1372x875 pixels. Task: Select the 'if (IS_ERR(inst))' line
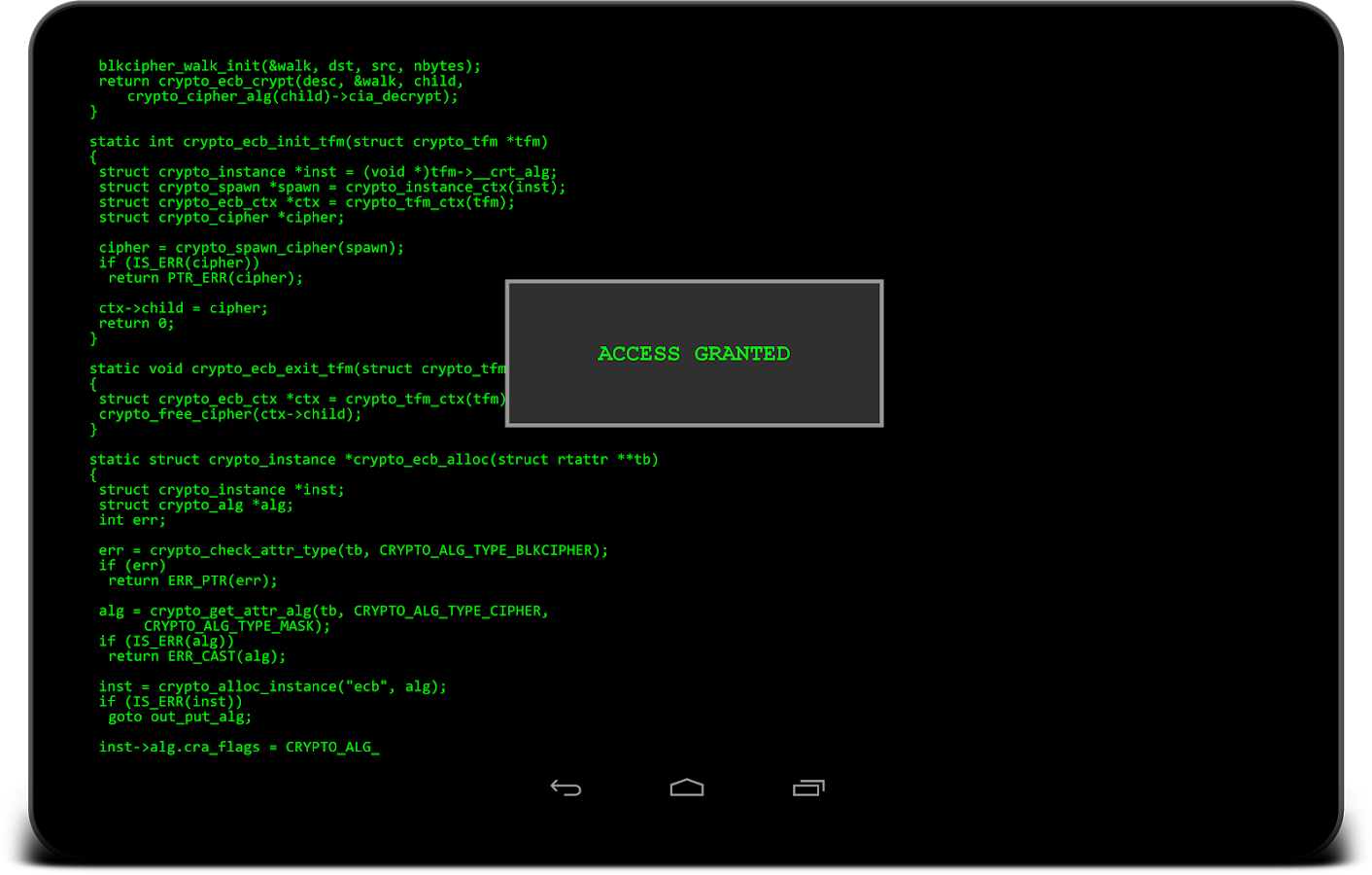click(x=171, y=702)
